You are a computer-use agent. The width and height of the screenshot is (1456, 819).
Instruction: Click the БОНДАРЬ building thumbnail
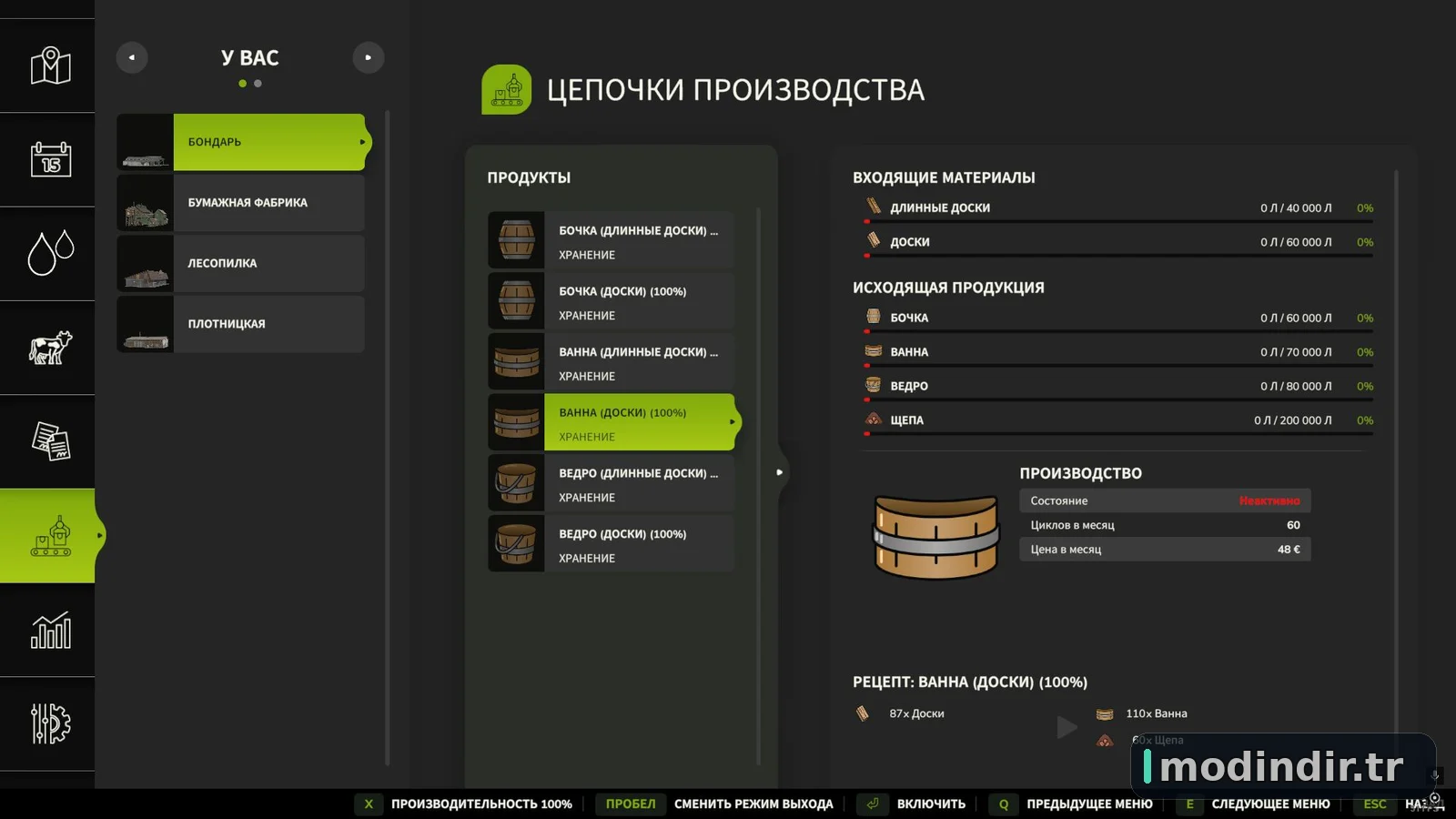(x=146, y=142)
